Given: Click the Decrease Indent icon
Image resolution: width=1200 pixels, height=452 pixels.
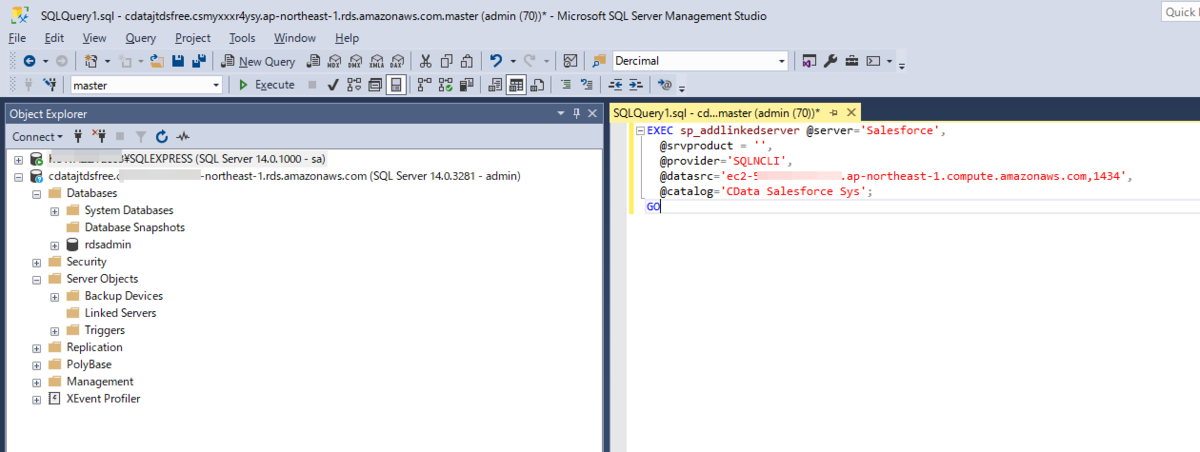Looking at the screenshot, I should click(x=616, y=85).
